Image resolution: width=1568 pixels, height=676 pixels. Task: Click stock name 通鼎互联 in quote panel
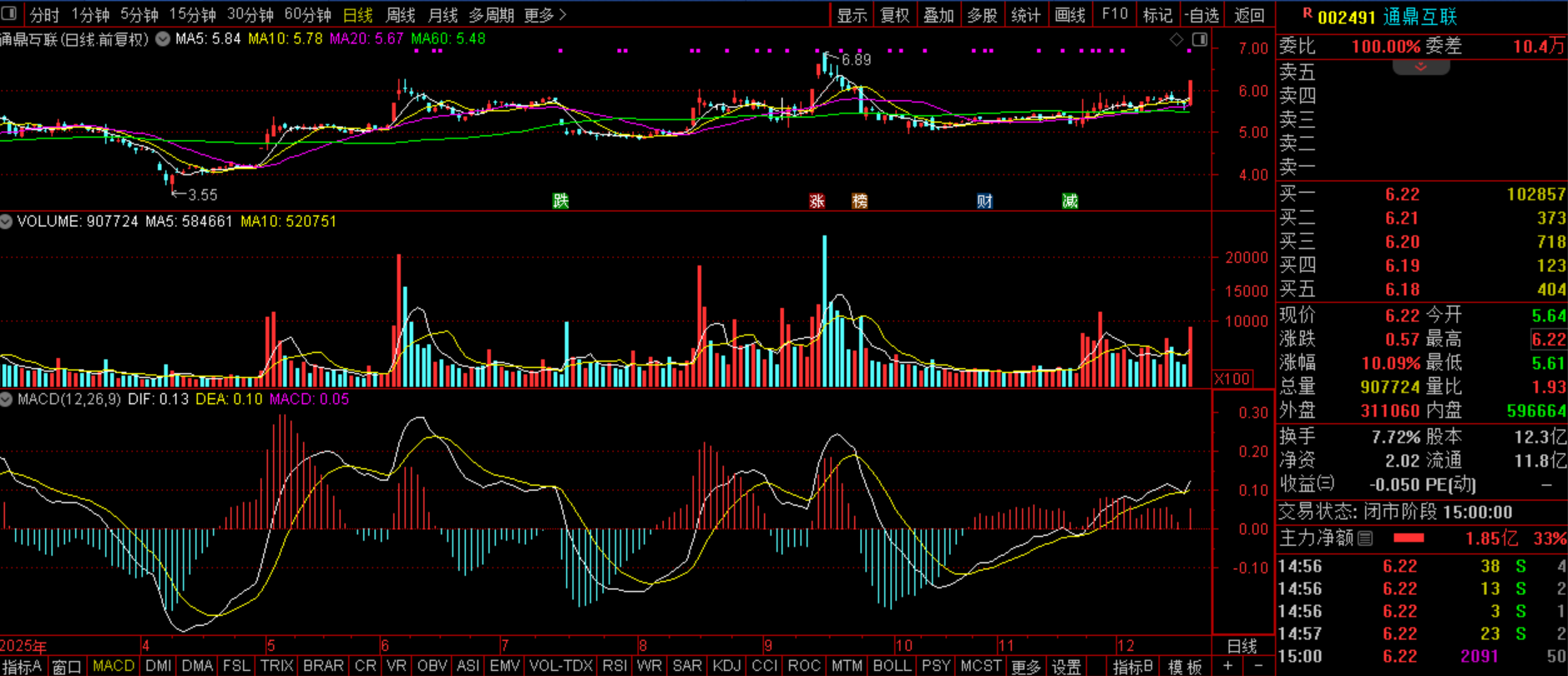(1419, 17)
